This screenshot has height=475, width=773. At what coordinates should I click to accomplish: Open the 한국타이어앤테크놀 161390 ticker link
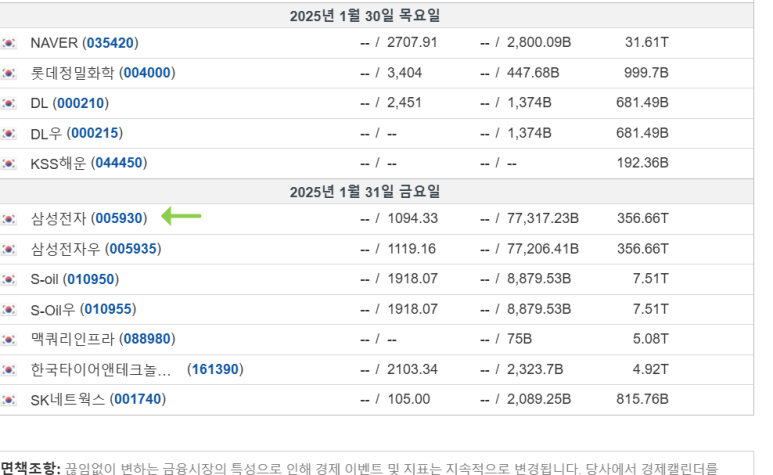point(215,369)
